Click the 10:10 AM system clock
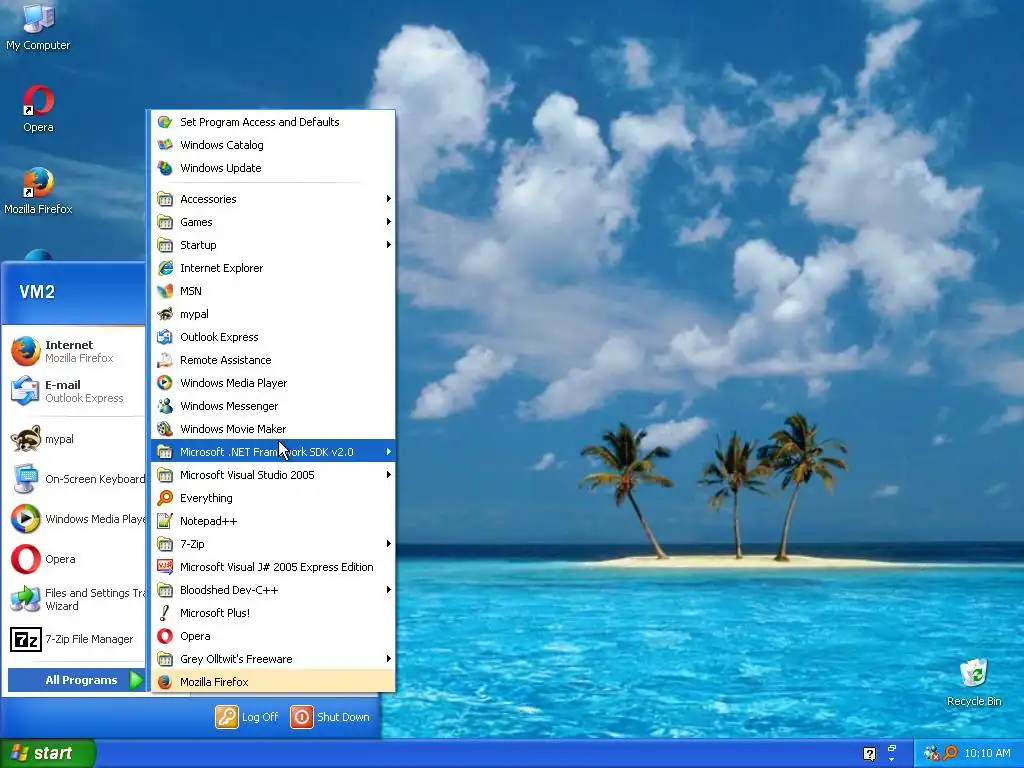 click(987, 753)
